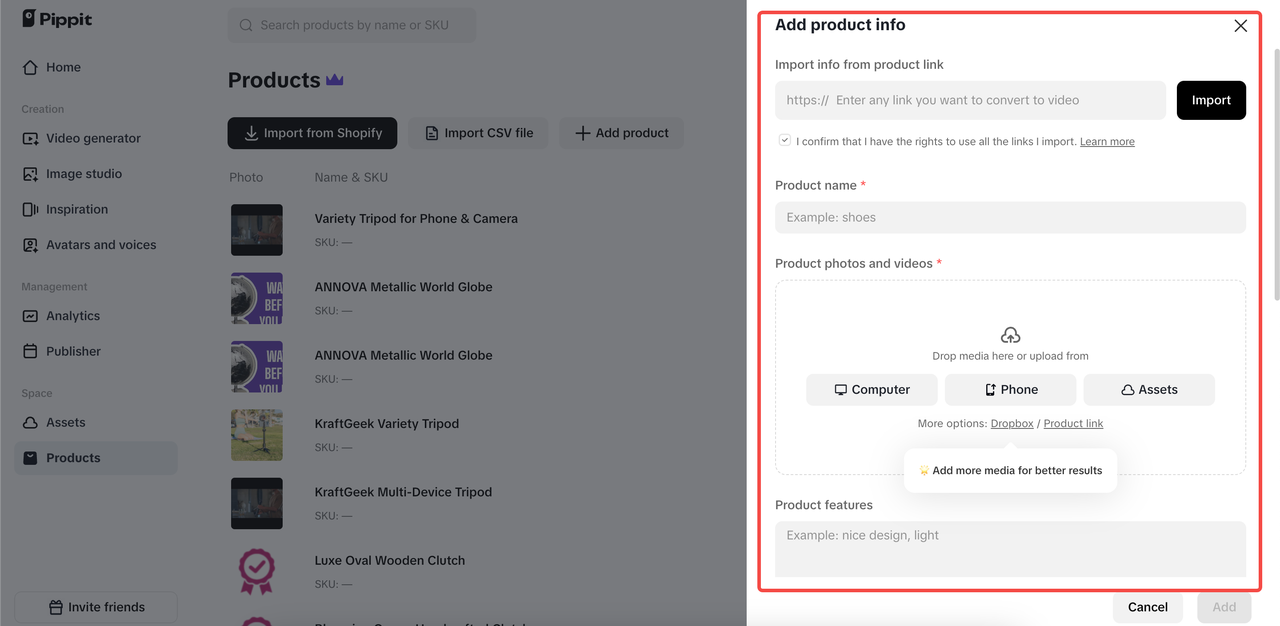Click the Import button
Image resolution: width=1280 pixels, height=626 pixels.
[1211, 100]
